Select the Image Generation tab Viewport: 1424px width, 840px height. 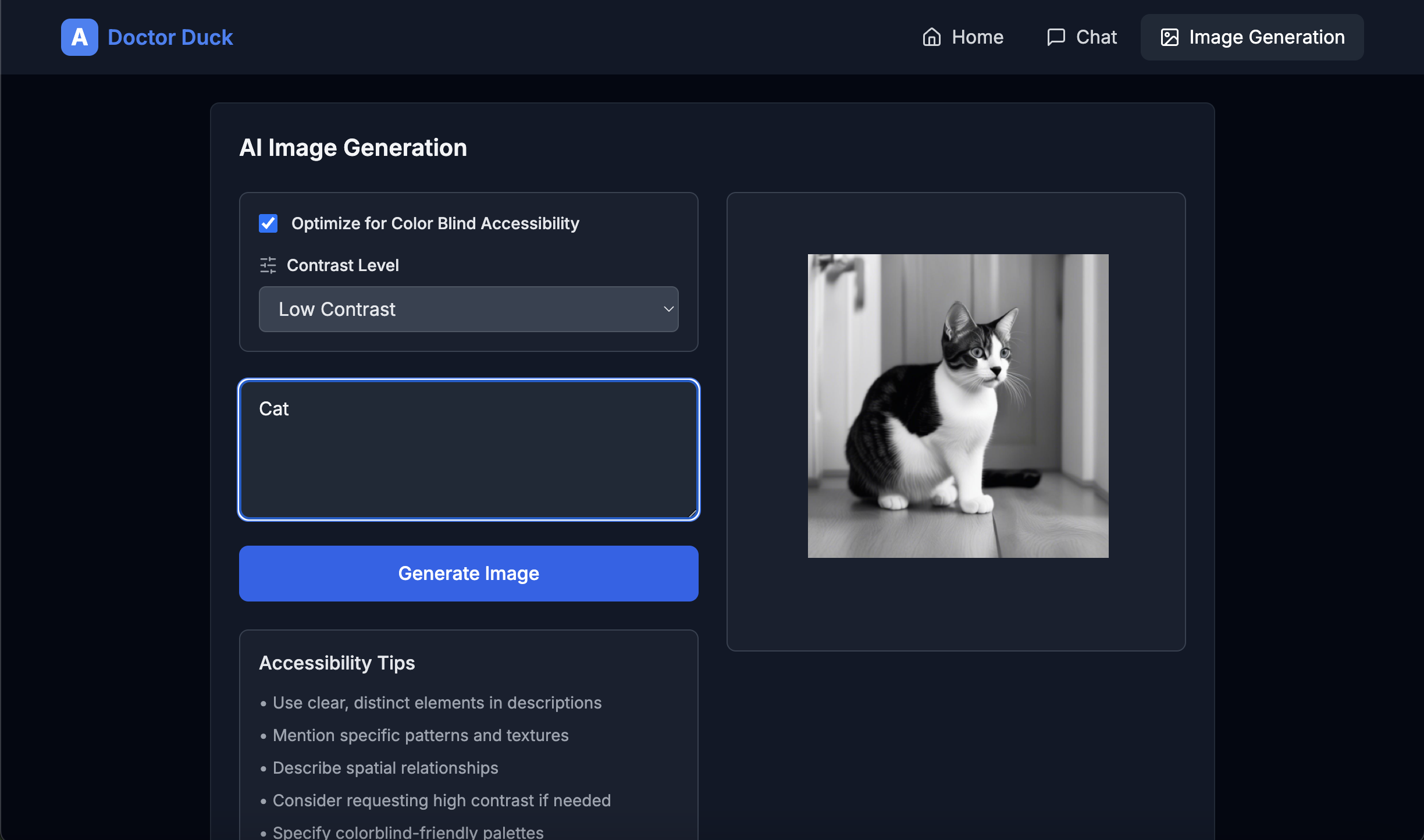(x=1252, y=37)
